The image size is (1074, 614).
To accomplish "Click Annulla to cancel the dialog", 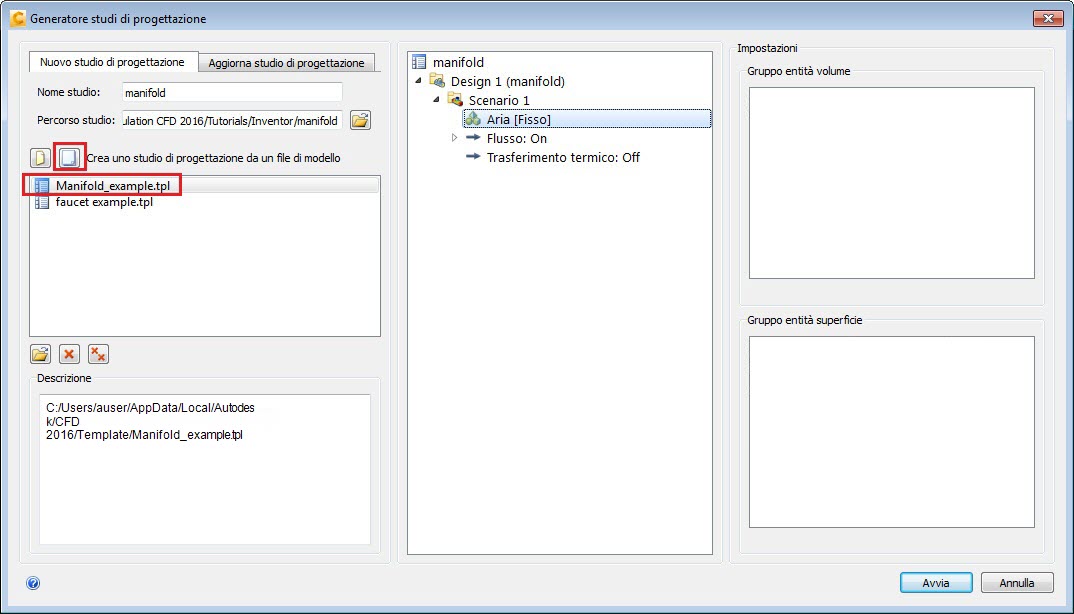I will point(1017,582).
